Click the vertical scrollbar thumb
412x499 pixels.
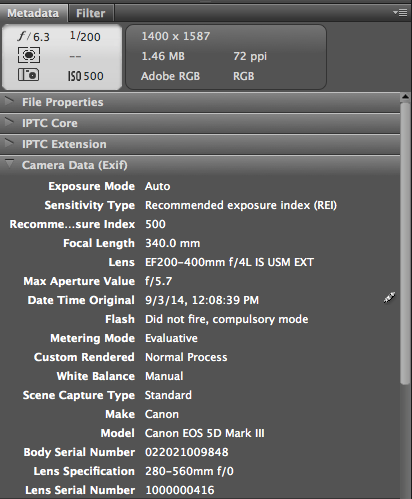(405, 243)
